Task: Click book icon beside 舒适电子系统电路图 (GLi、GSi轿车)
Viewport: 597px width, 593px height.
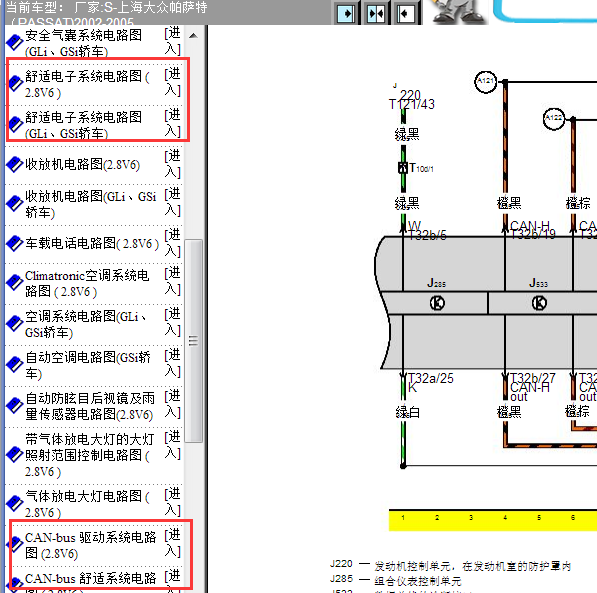Action: 14,125
